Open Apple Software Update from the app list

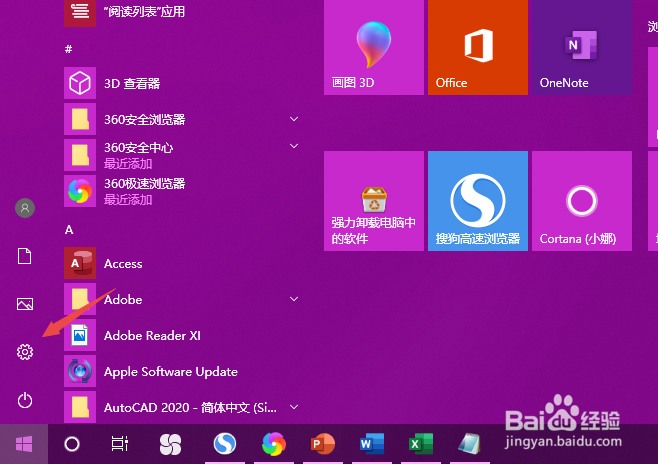[183, 372]
